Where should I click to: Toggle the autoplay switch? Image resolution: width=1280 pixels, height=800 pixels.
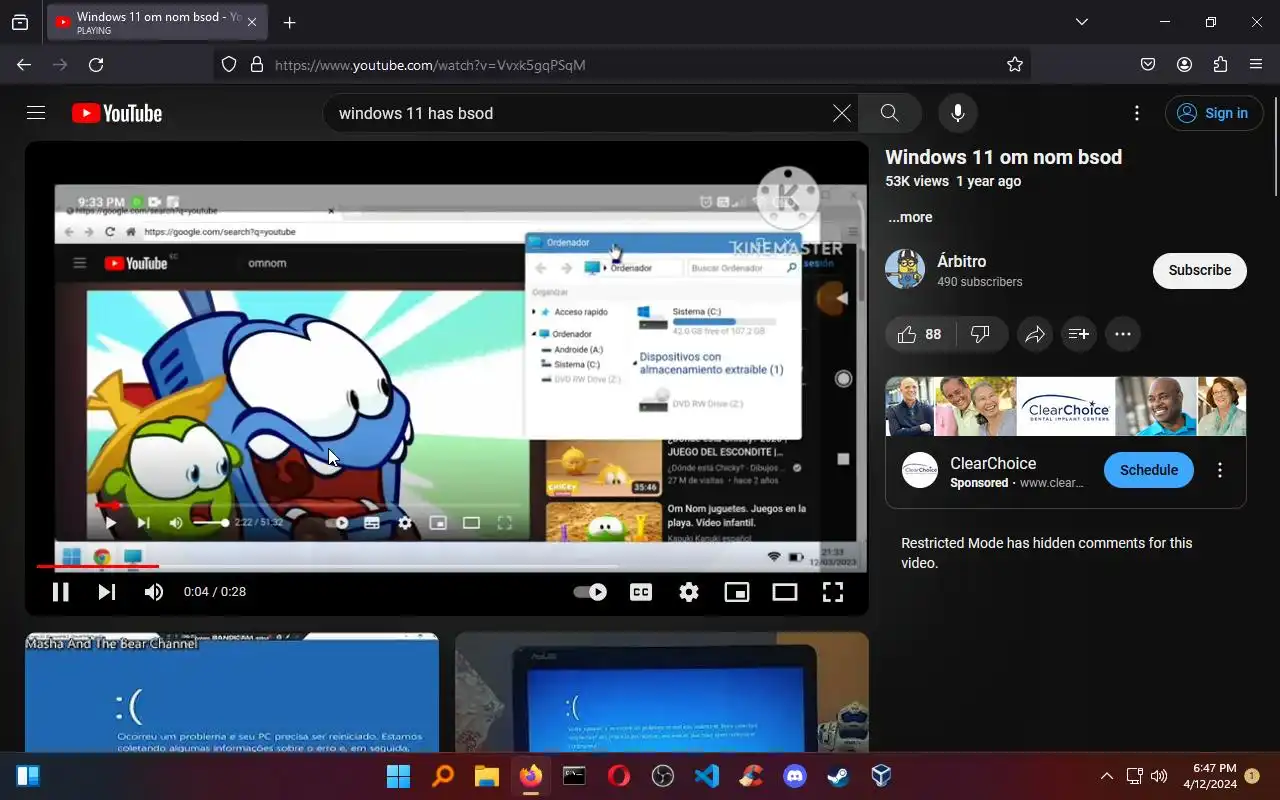590,592
